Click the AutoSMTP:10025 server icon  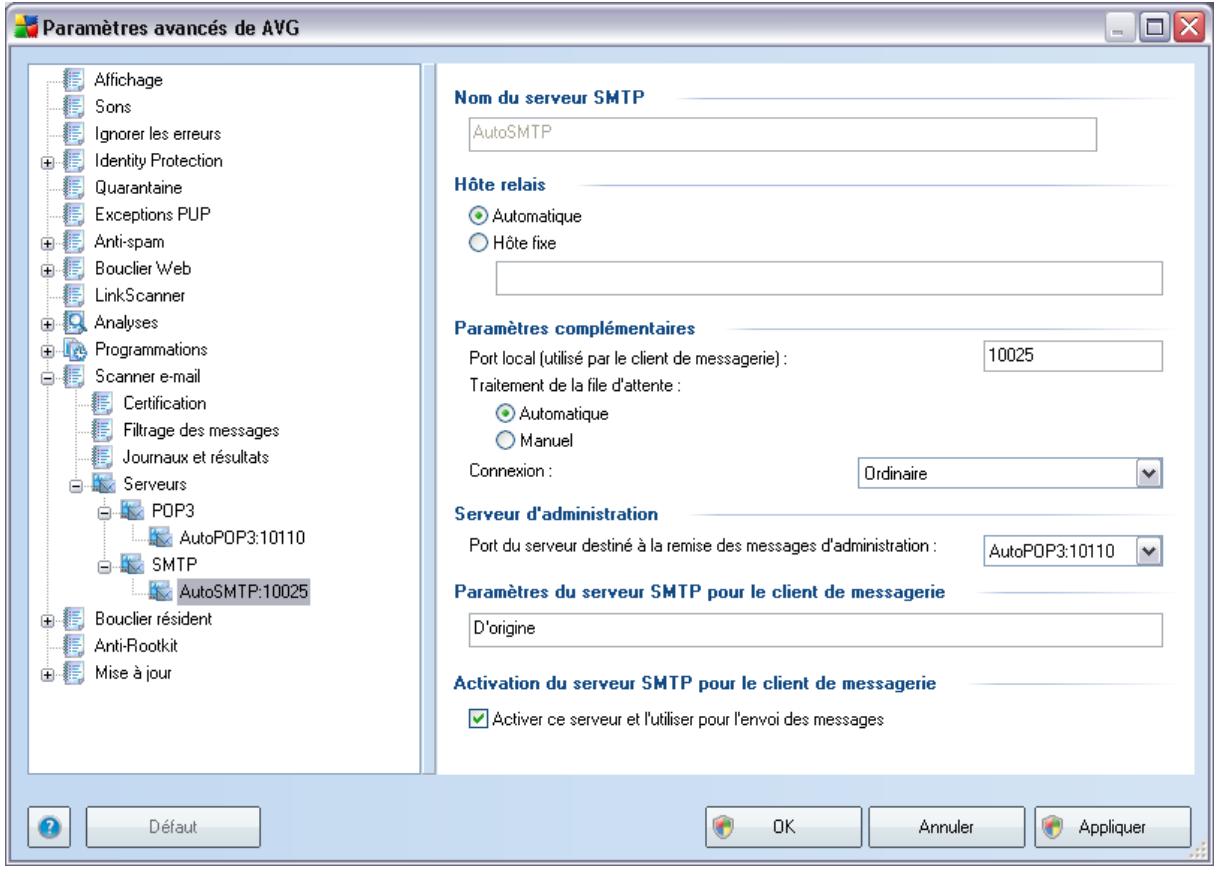click(x=162, y=592)
